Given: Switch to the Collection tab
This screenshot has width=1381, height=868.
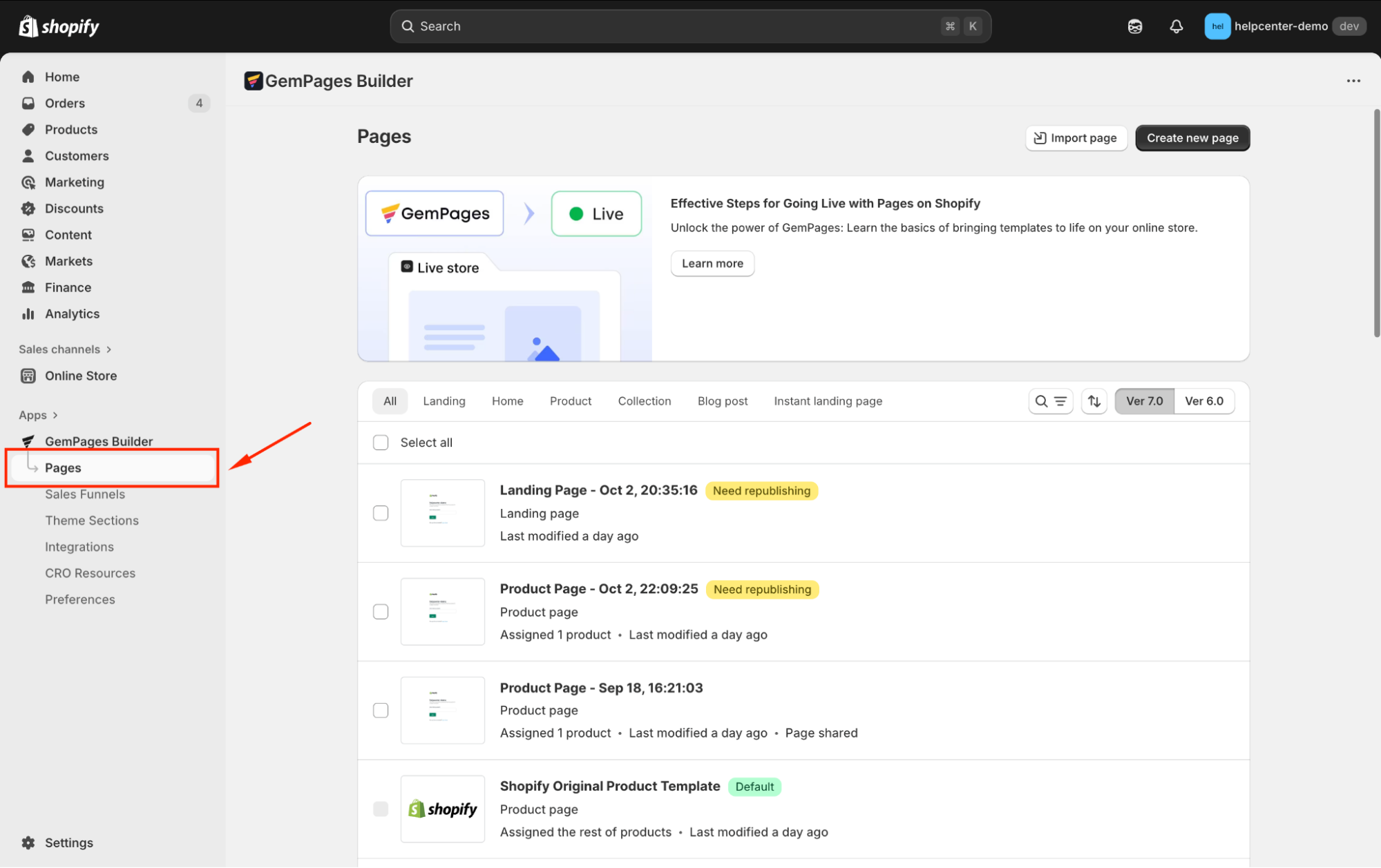Looking at the screenshot, I should click(644, 401).
